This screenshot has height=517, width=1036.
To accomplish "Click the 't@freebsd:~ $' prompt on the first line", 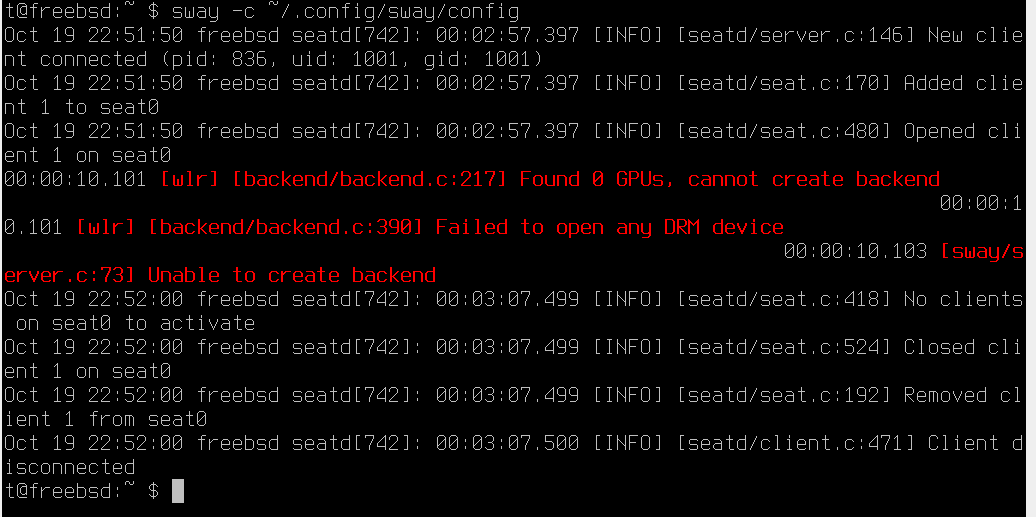I will 82,11.
